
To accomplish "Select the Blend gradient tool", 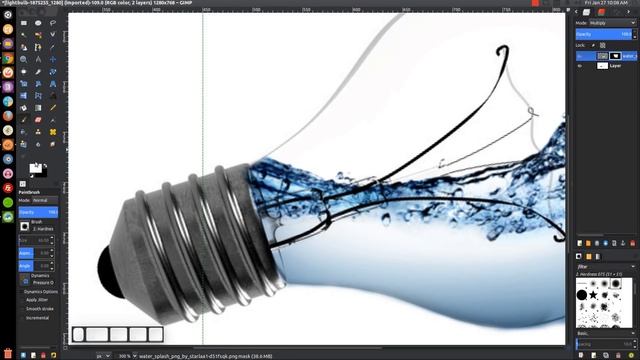I will (38, 108).
